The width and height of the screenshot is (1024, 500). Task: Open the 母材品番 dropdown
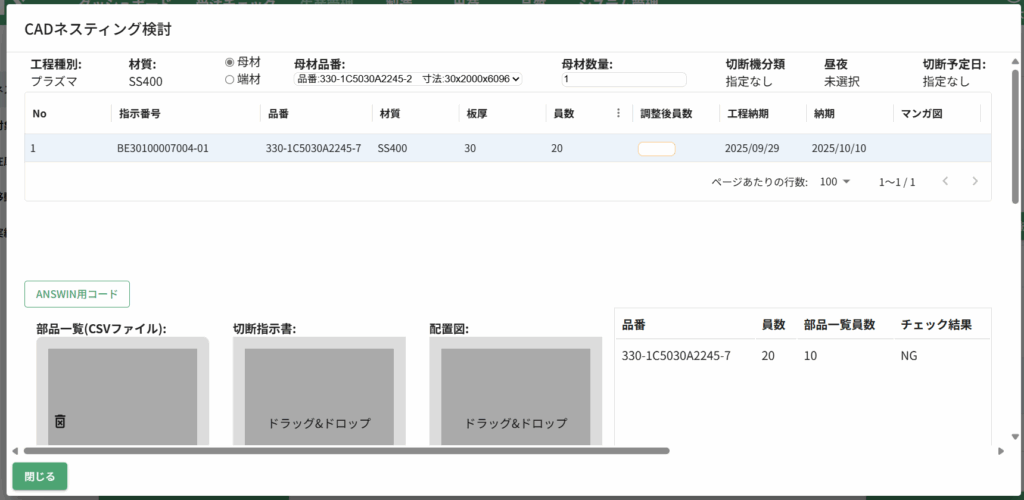click(408, 79)
